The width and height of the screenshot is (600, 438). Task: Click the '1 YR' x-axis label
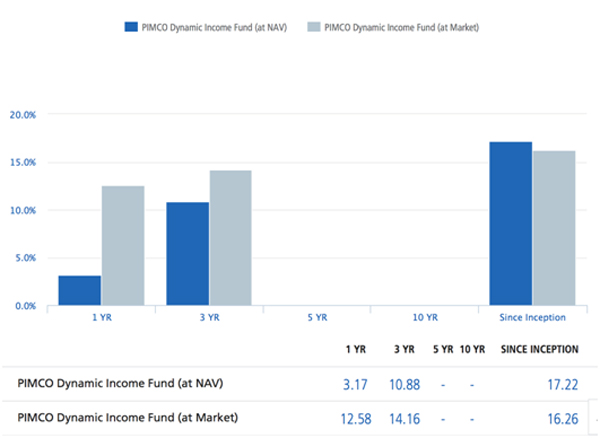102,318
